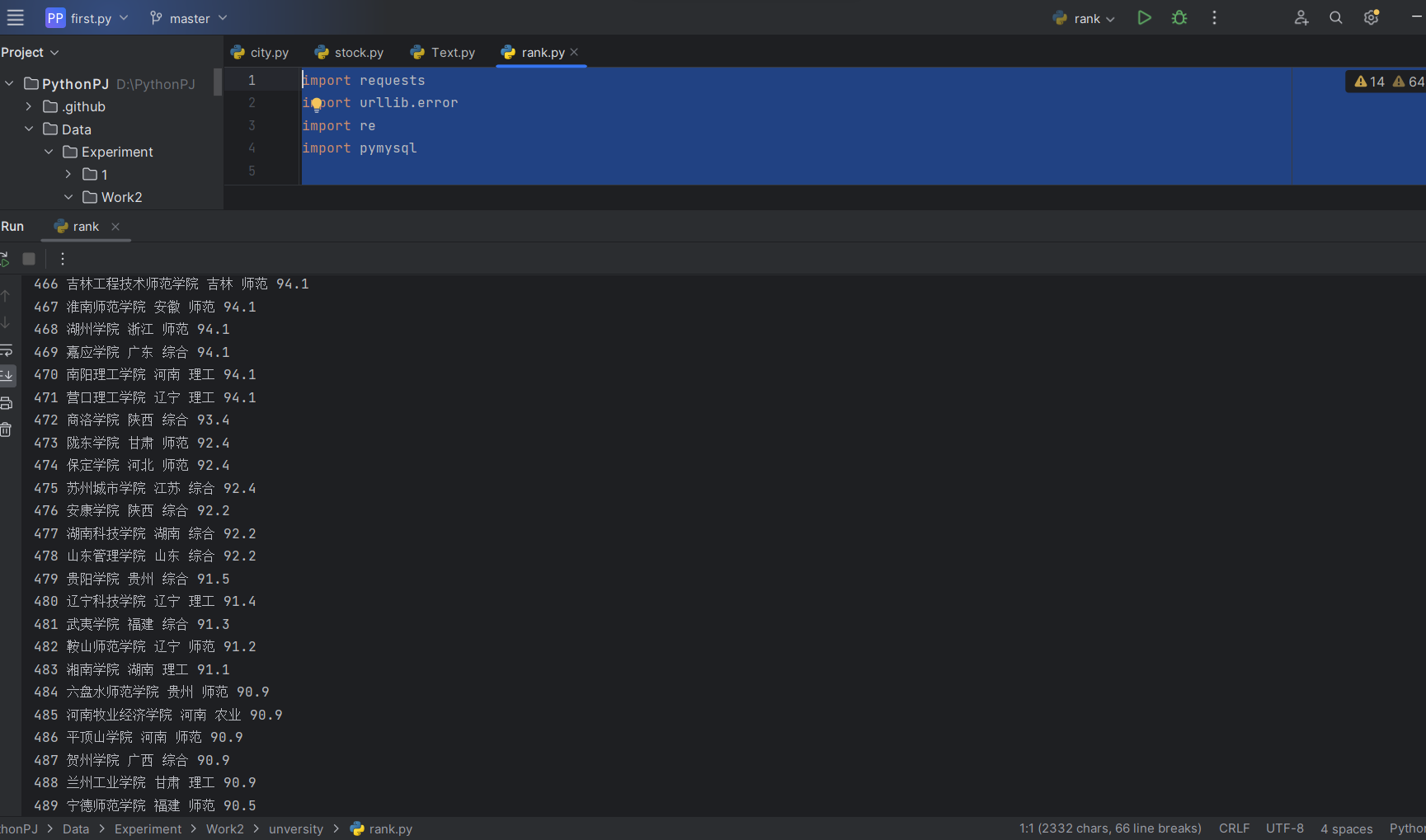This screenshot has width=1426, height=840.
Task: Close the rank tab in the Run panel
Action: click(x=115, y=227)
